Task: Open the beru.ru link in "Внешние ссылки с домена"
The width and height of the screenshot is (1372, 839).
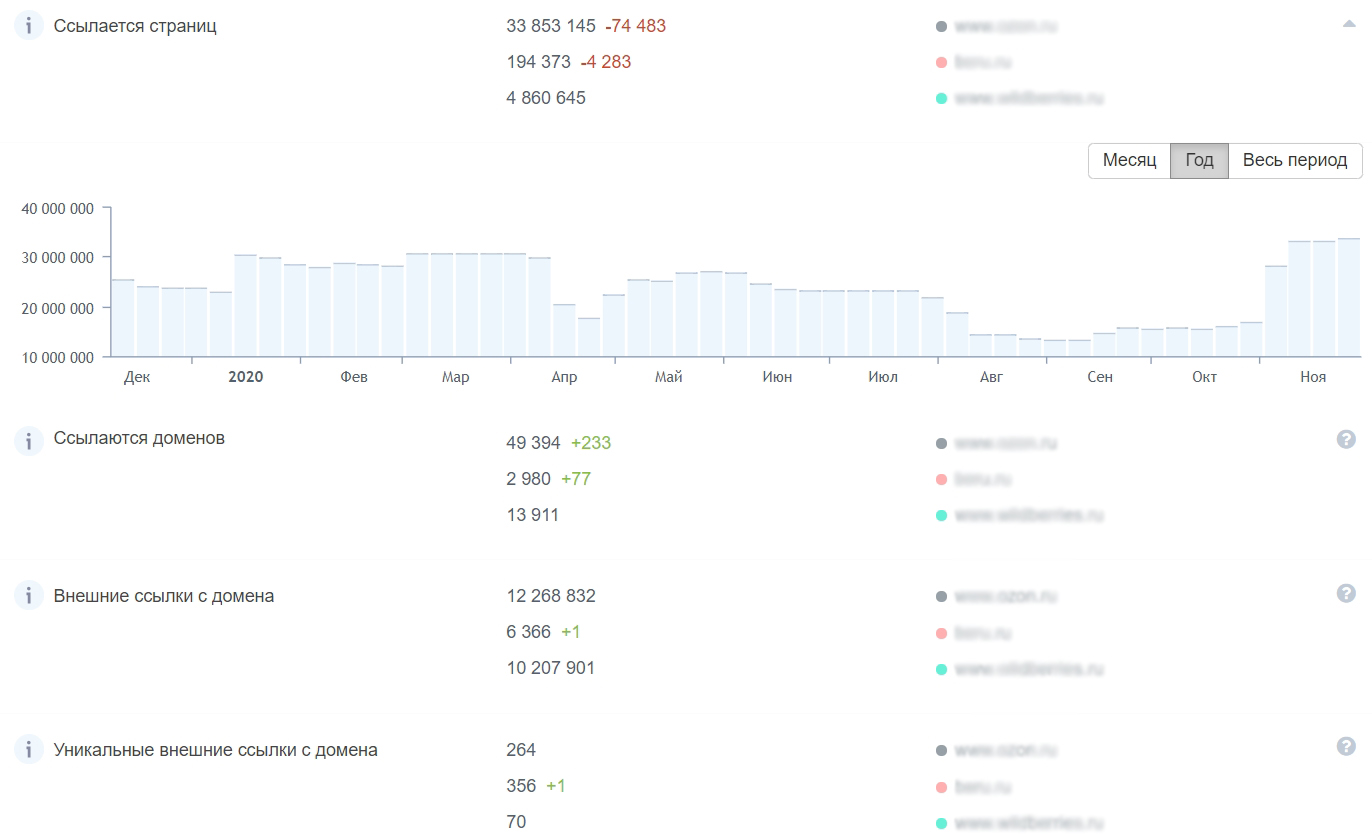Action: (983, 633)
